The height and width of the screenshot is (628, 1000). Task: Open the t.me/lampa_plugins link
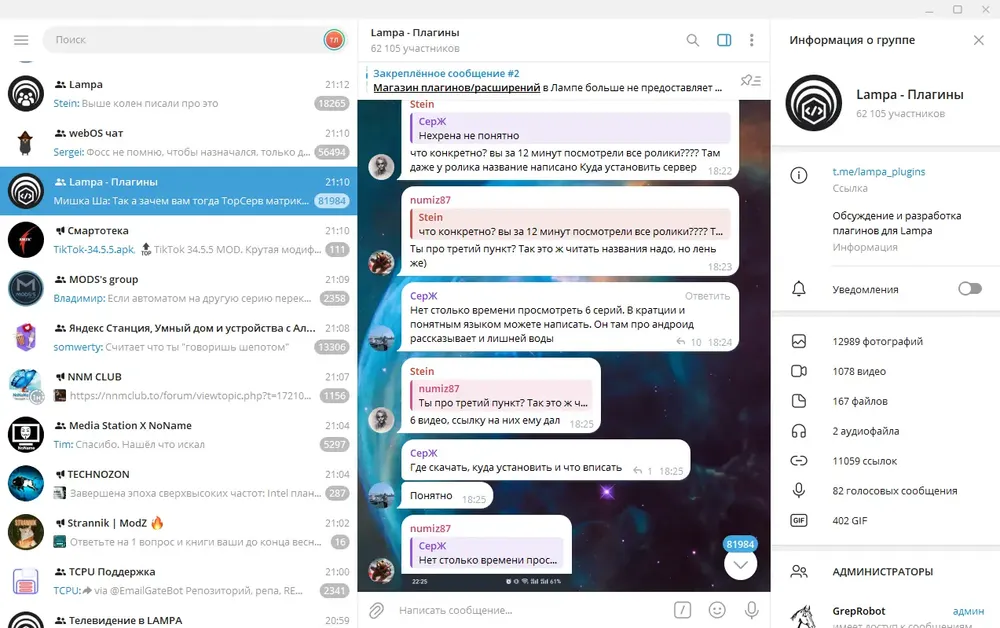pos(878,172)
